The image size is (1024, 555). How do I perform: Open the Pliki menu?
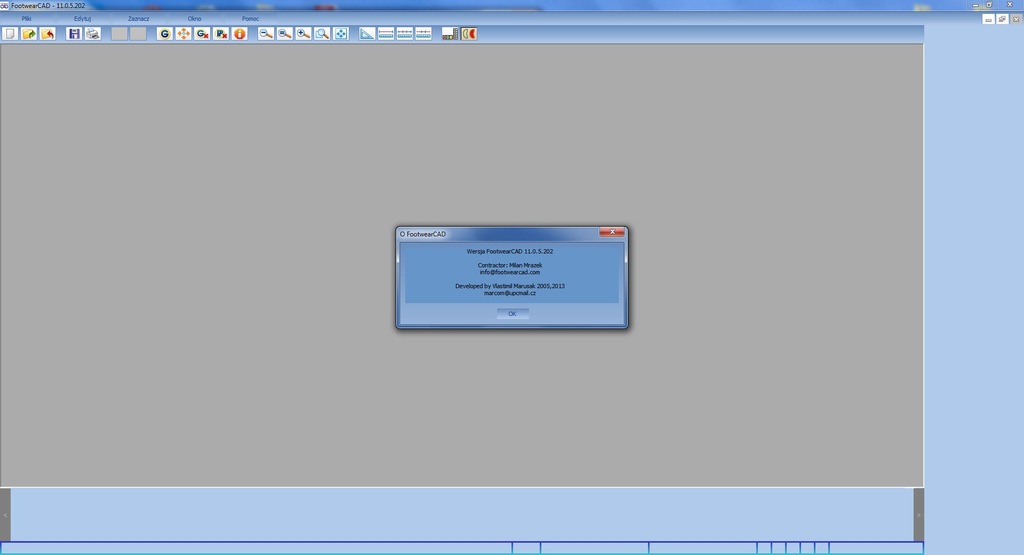[26, 19]
